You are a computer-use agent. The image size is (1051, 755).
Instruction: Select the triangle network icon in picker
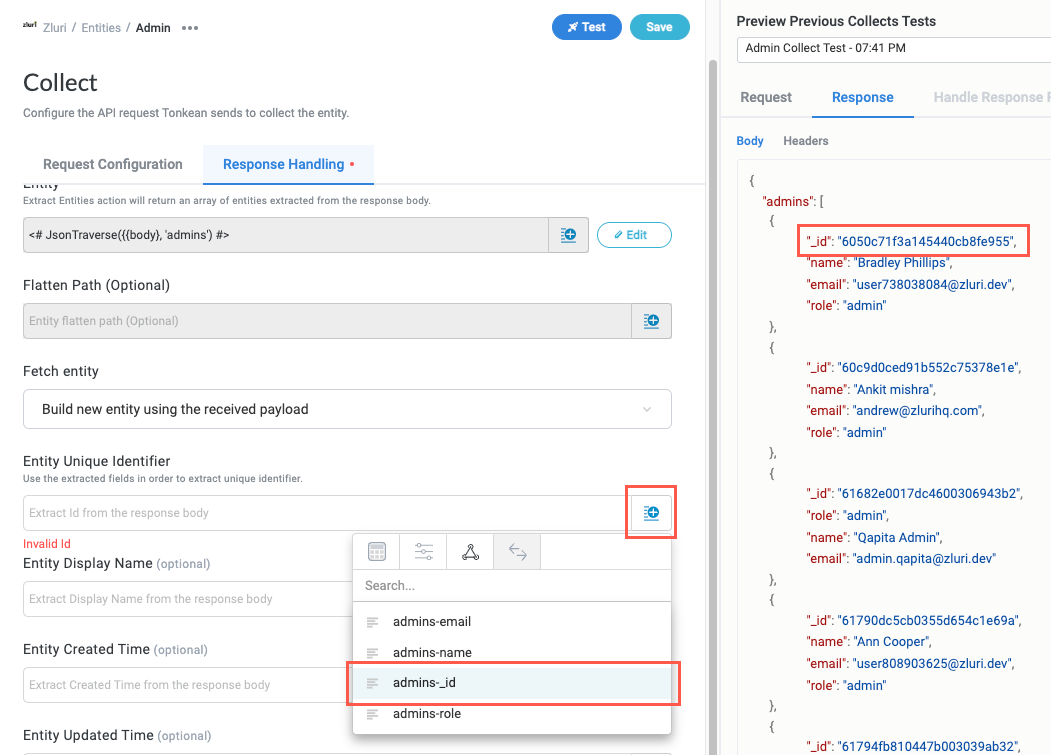point(470,552)
